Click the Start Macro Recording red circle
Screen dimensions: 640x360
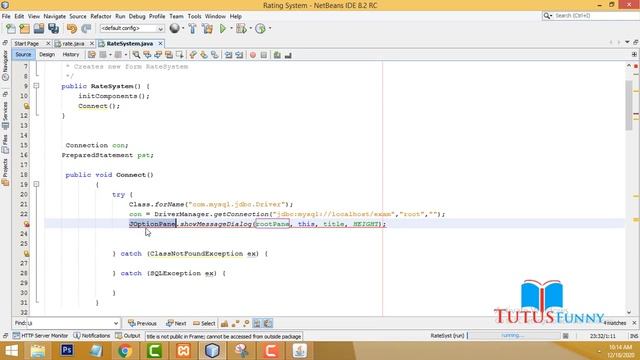coord(253,55)
